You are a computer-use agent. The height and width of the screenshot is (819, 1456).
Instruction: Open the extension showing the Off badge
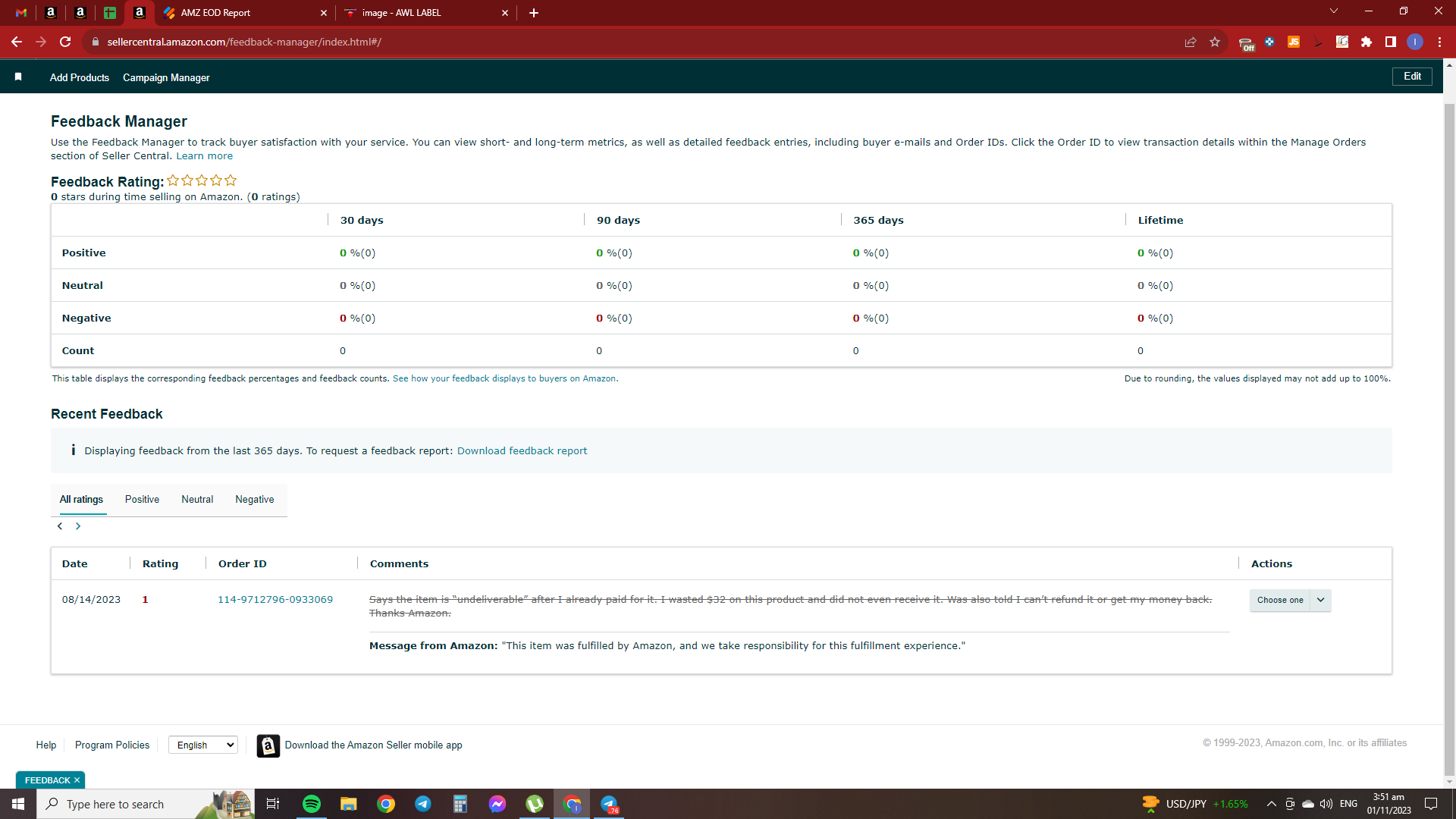pos(1246,43)
